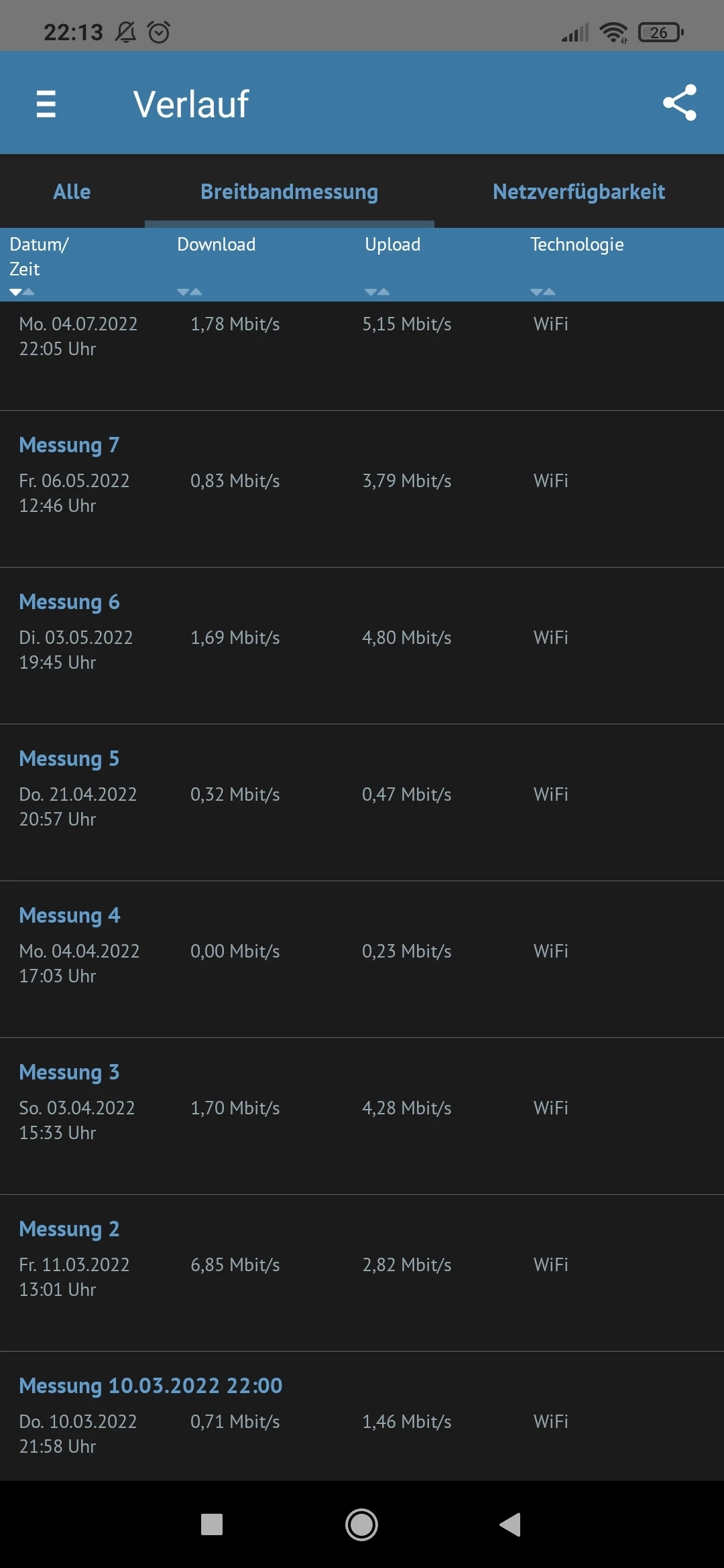Tap the share icon

point(679,103)
